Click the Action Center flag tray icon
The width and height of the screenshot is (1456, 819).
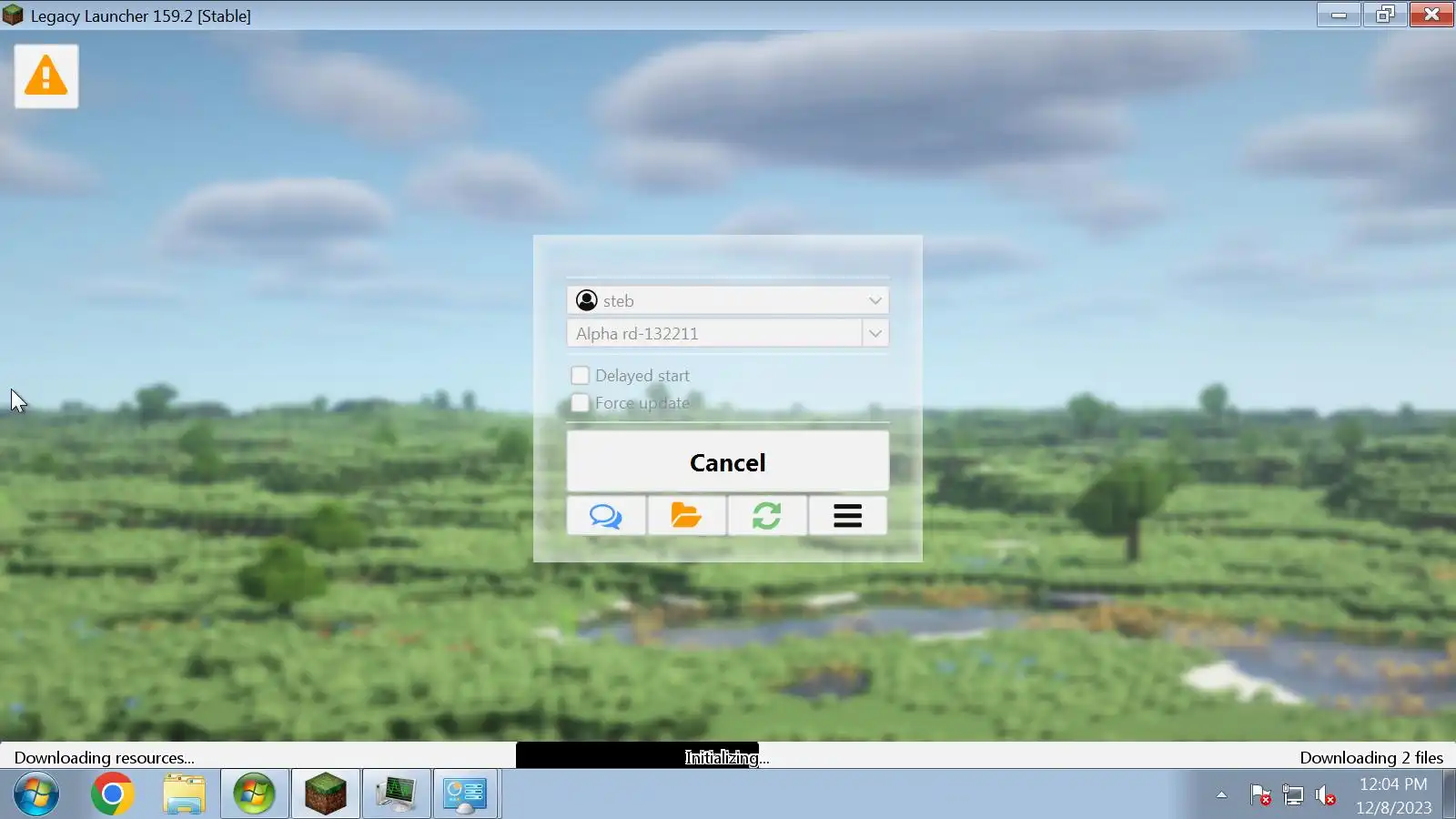[1260, 794]
